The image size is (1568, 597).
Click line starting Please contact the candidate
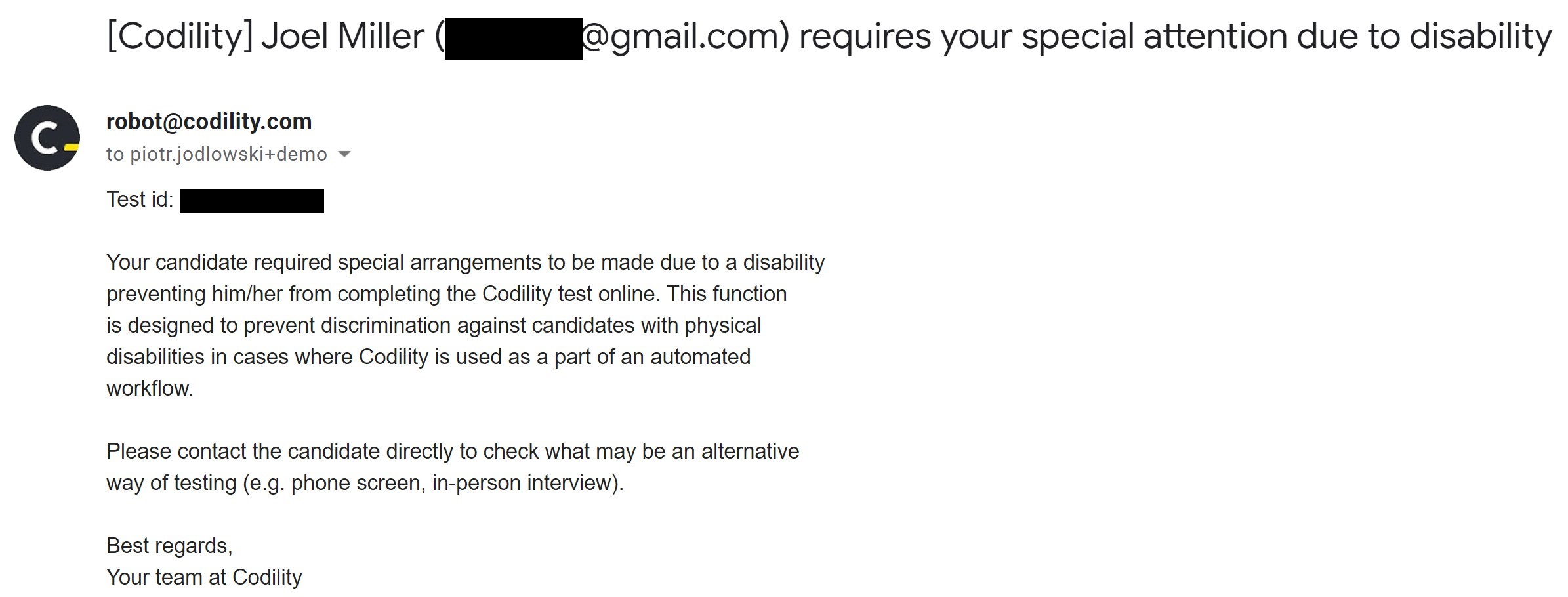(x=453, y=451)
